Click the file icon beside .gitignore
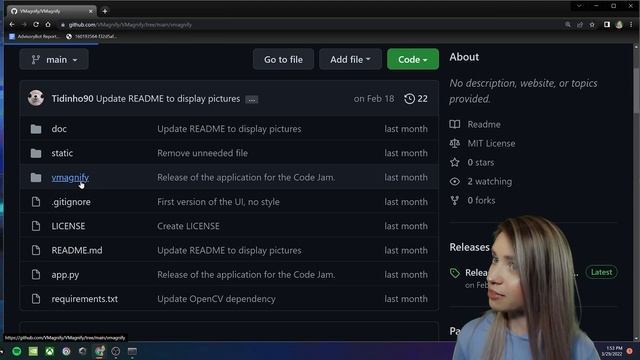Screen dimensions: 640x360 click(36, 202)
